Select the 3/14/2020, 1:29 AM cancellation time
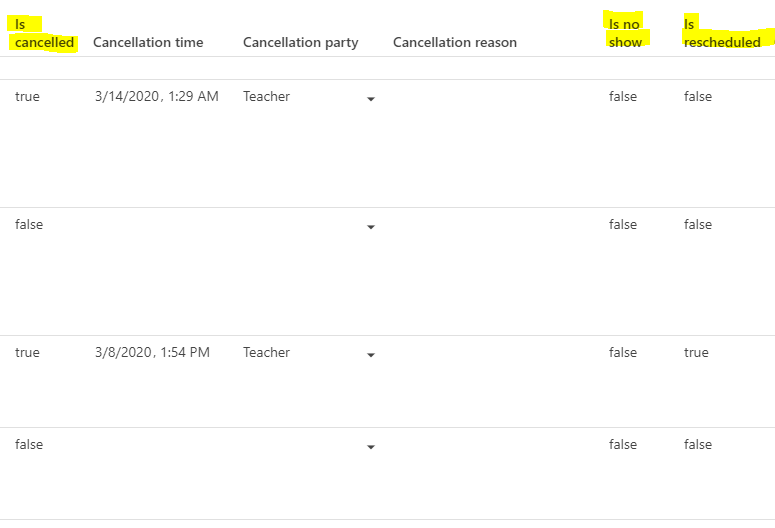 (x=157, y=97)
